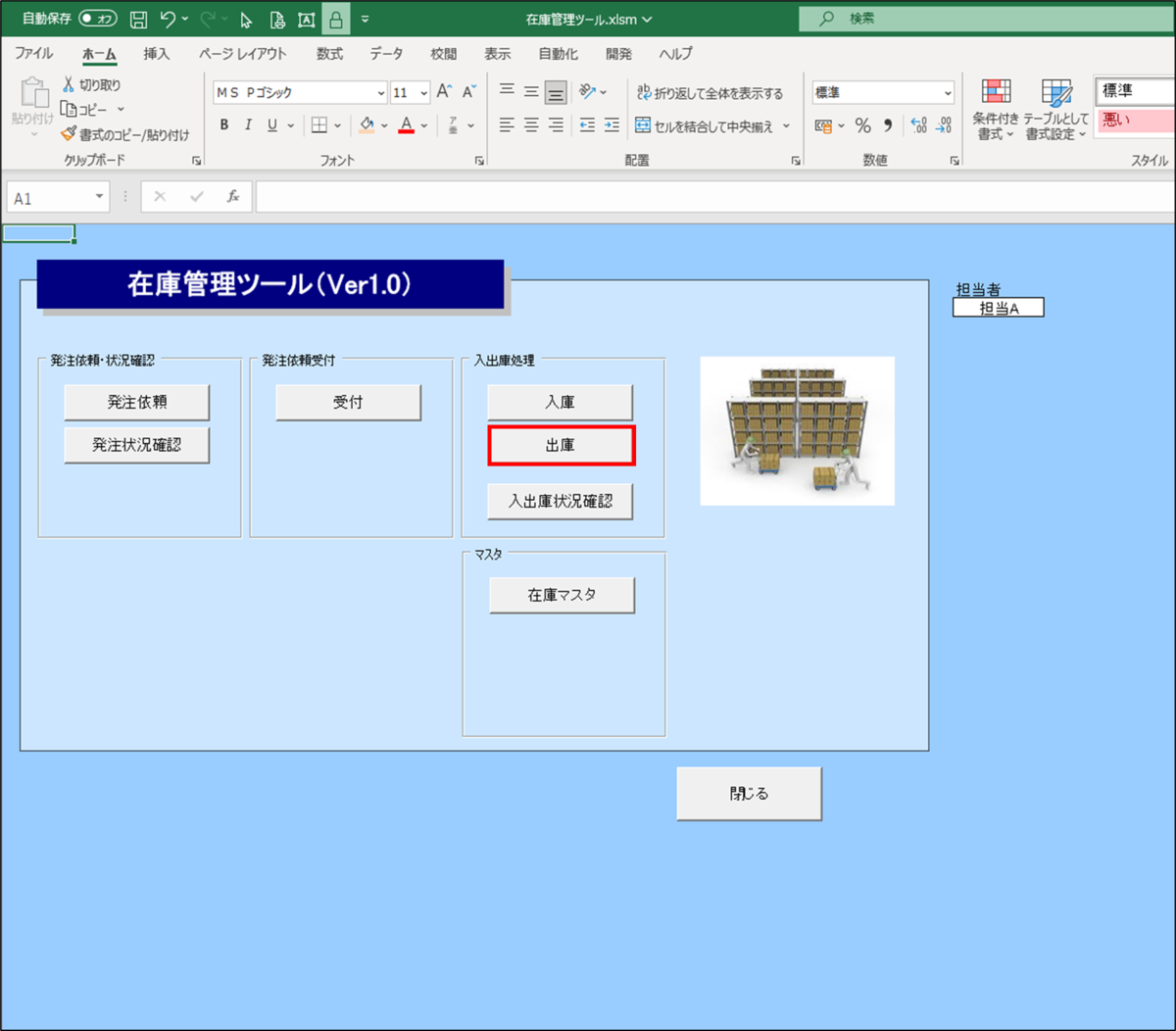The height and width of the screenshot is (1031, 1176).
Task: Toggle Italic formatting
Action: [x=248, y=124]
